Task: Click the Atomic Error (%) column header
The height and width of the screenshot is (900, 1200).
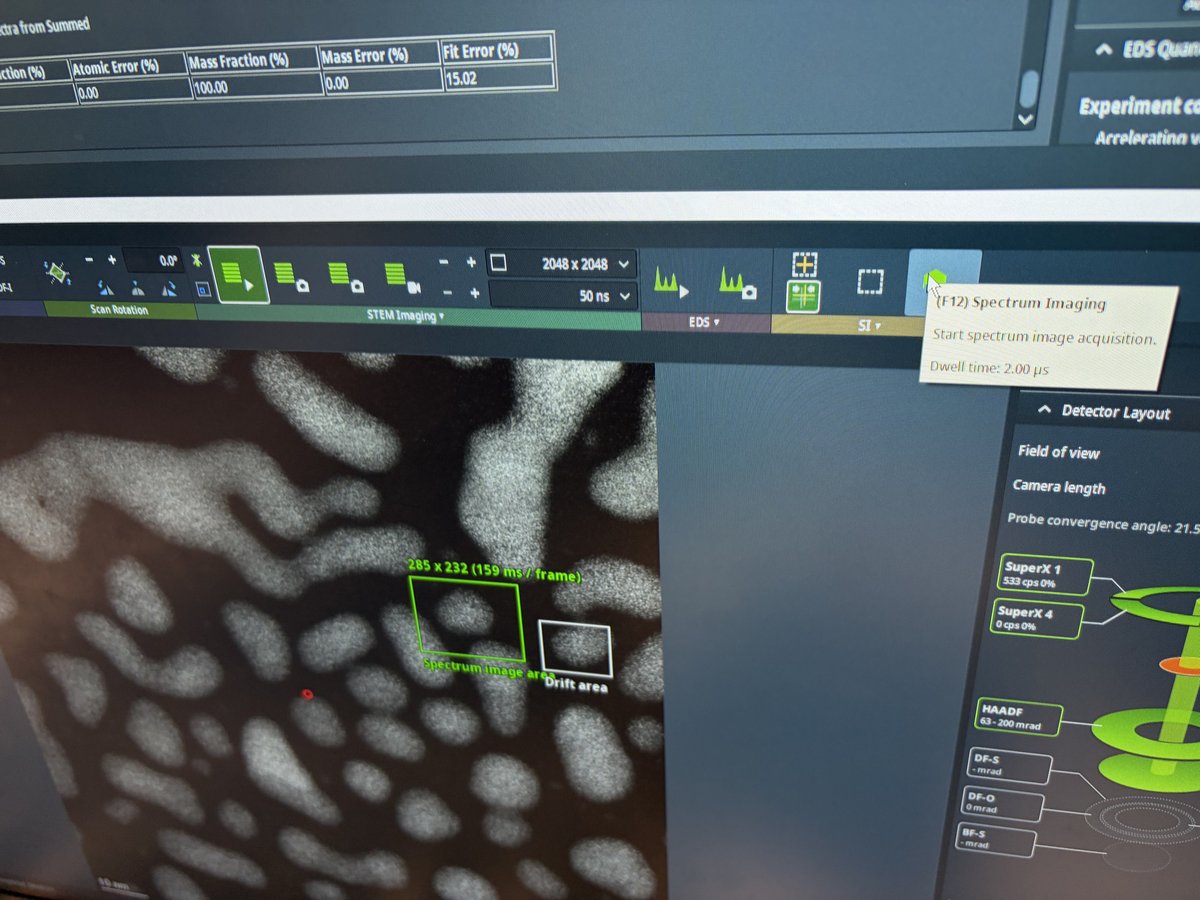Action: click(116, 67)
